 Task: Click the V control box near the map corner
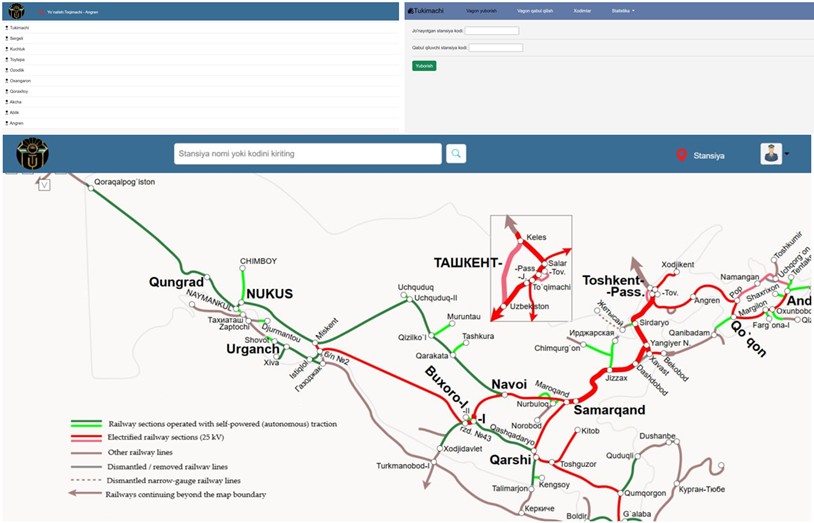(45, 185)
